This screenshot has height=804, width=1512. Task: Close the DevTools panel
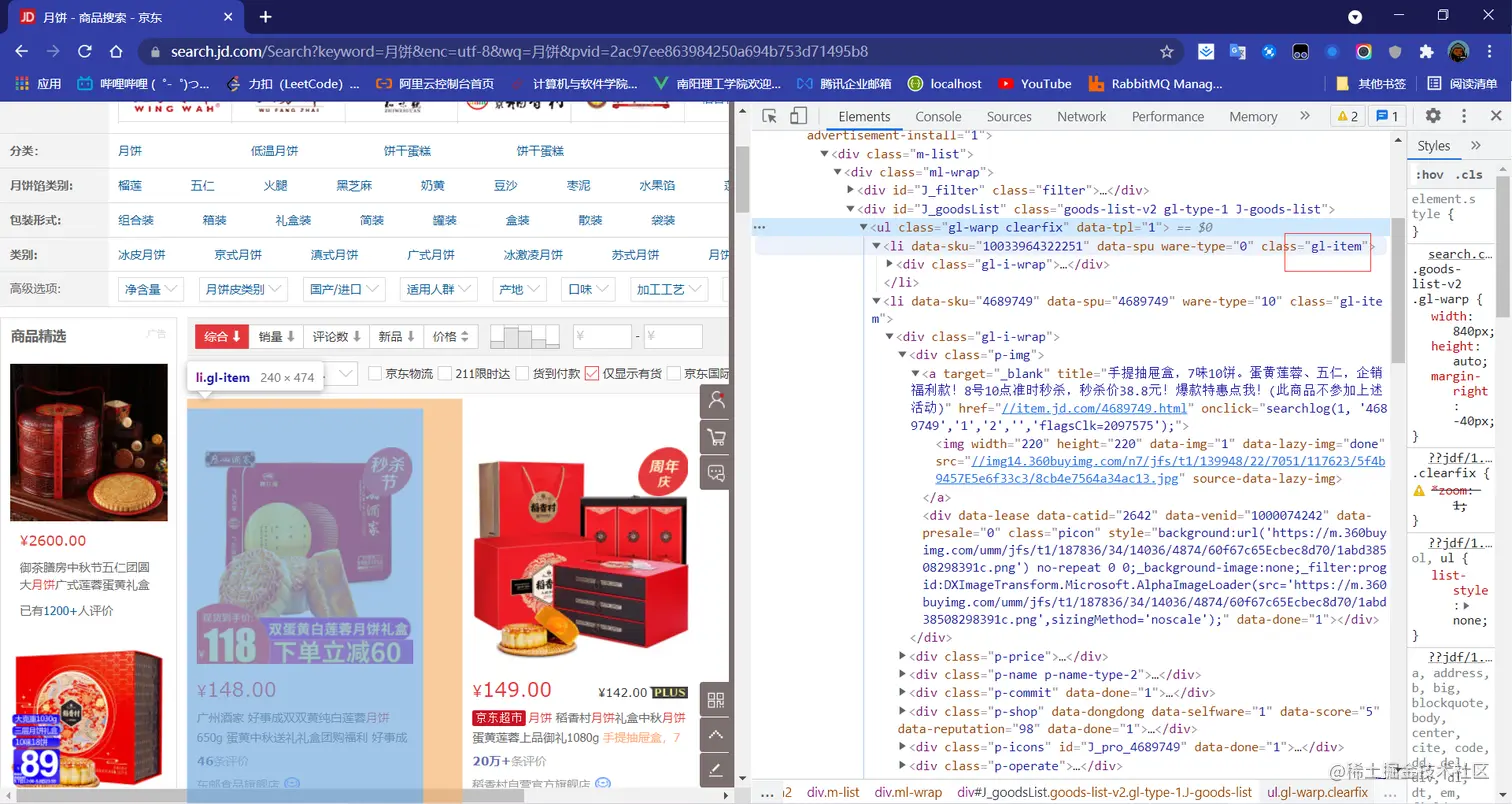point(1496,116)
